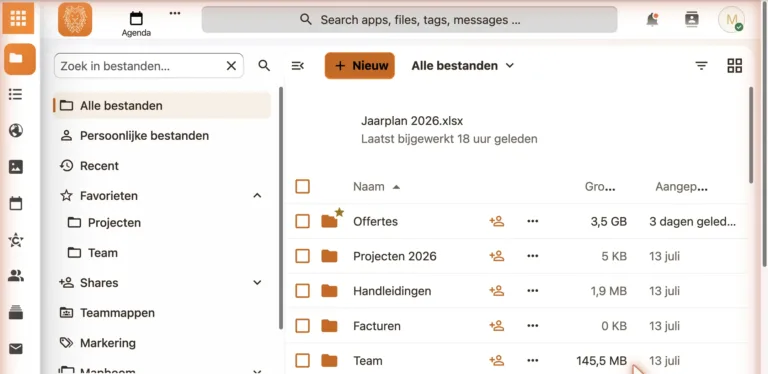Open Projecten favorite folder
The image size is (768, 374).
click(114, 223)
